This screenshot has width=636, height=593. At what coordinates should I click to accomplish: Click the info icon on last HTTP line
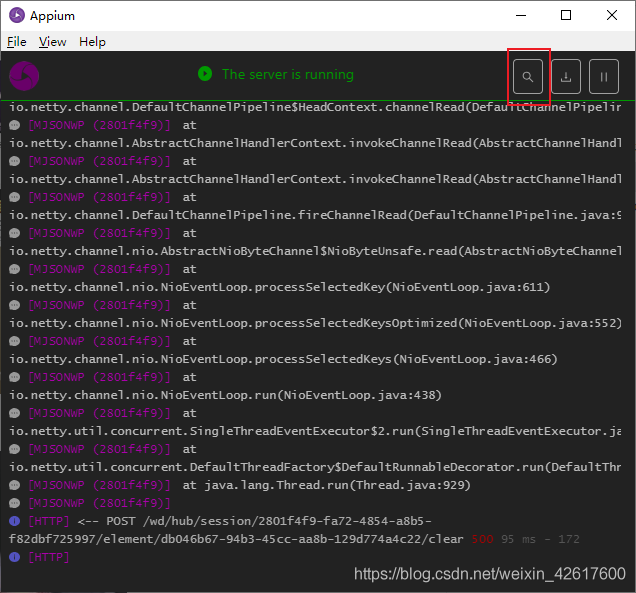[x=15, y=557]
